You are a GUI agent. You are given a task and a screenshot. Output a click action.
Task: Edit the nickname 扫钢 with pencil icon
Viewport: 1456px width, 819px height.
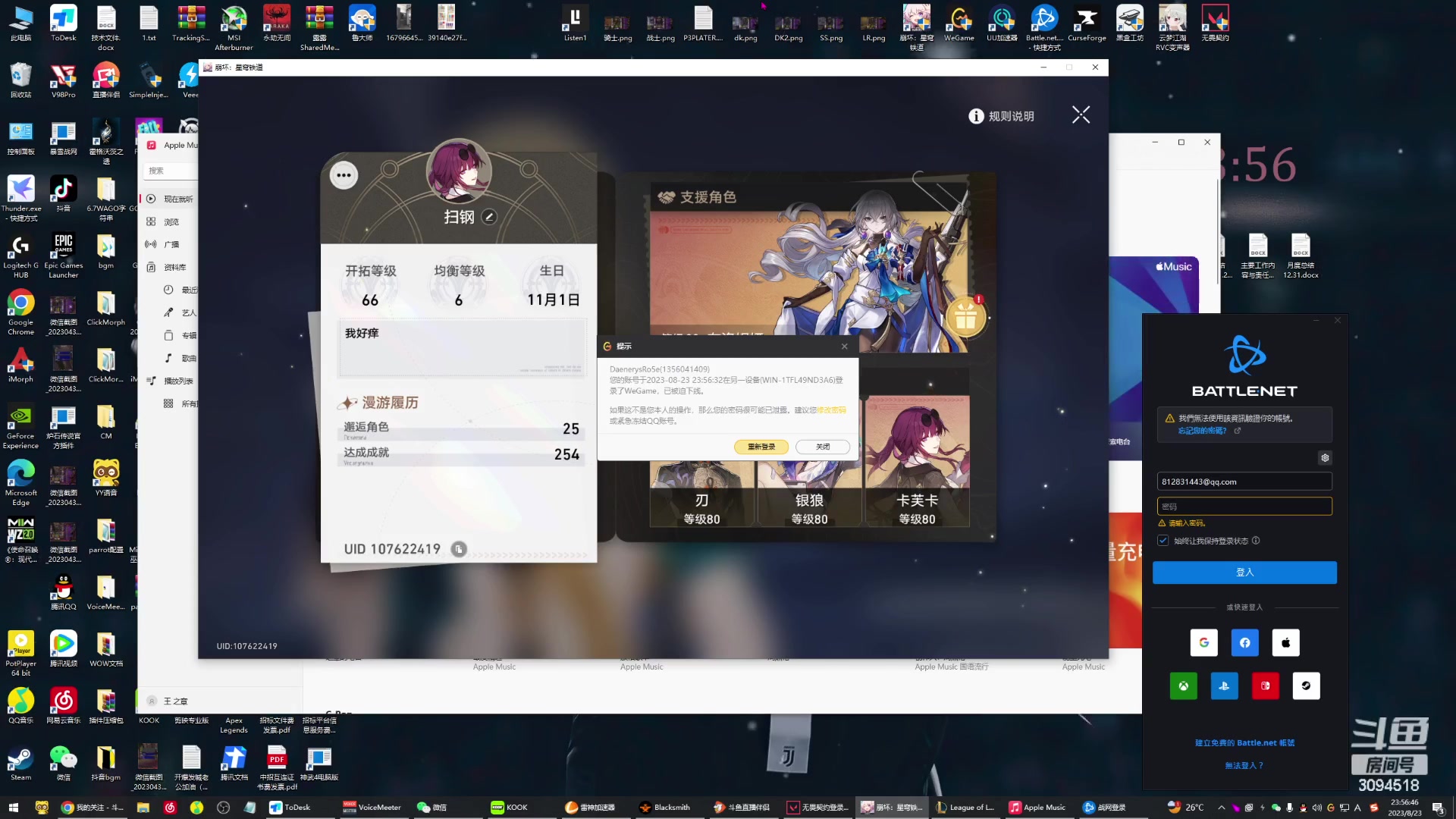click(490, 217)
